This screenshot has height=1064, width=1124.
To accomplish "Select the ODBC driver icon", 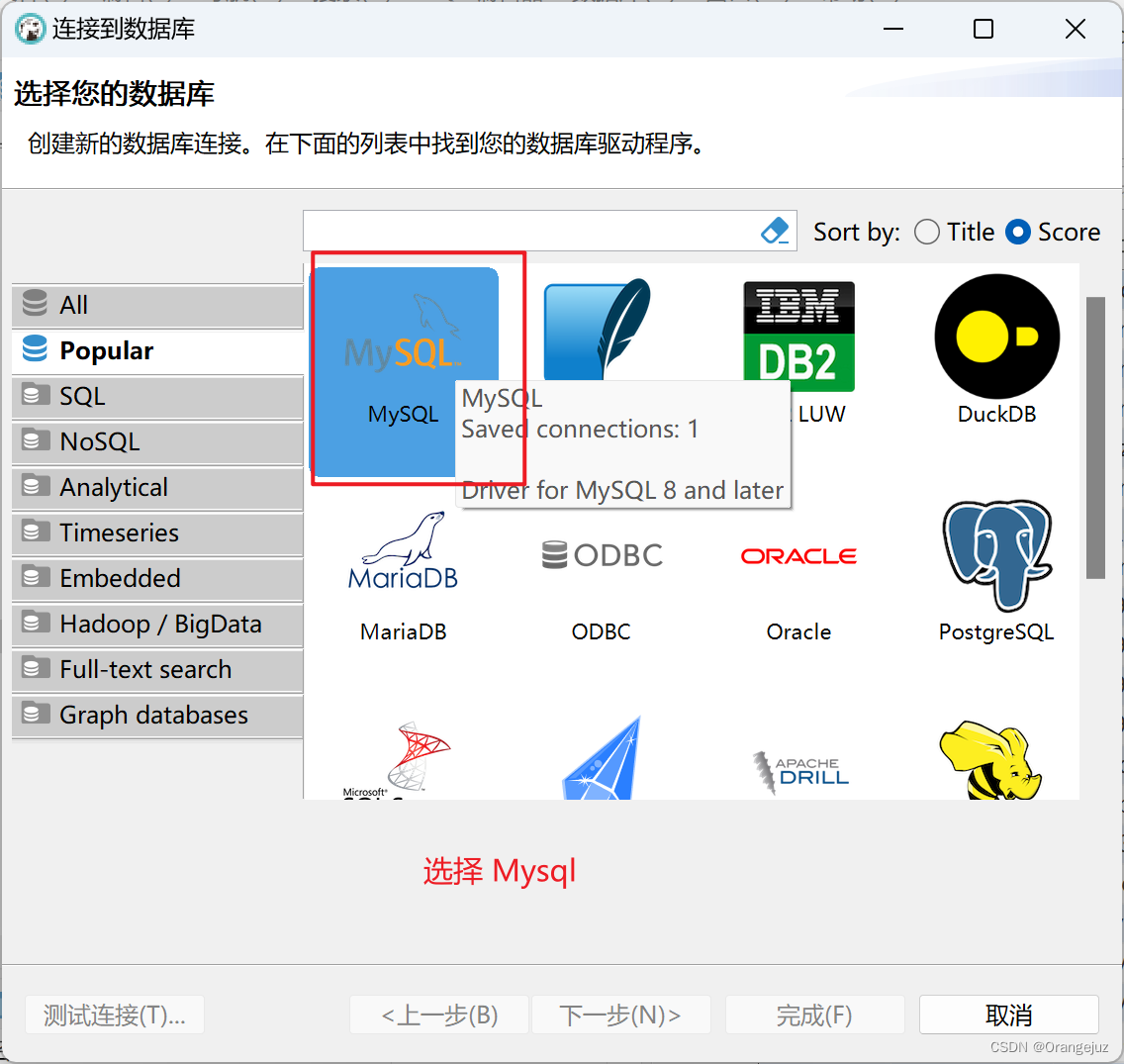I will coord(602,555).
